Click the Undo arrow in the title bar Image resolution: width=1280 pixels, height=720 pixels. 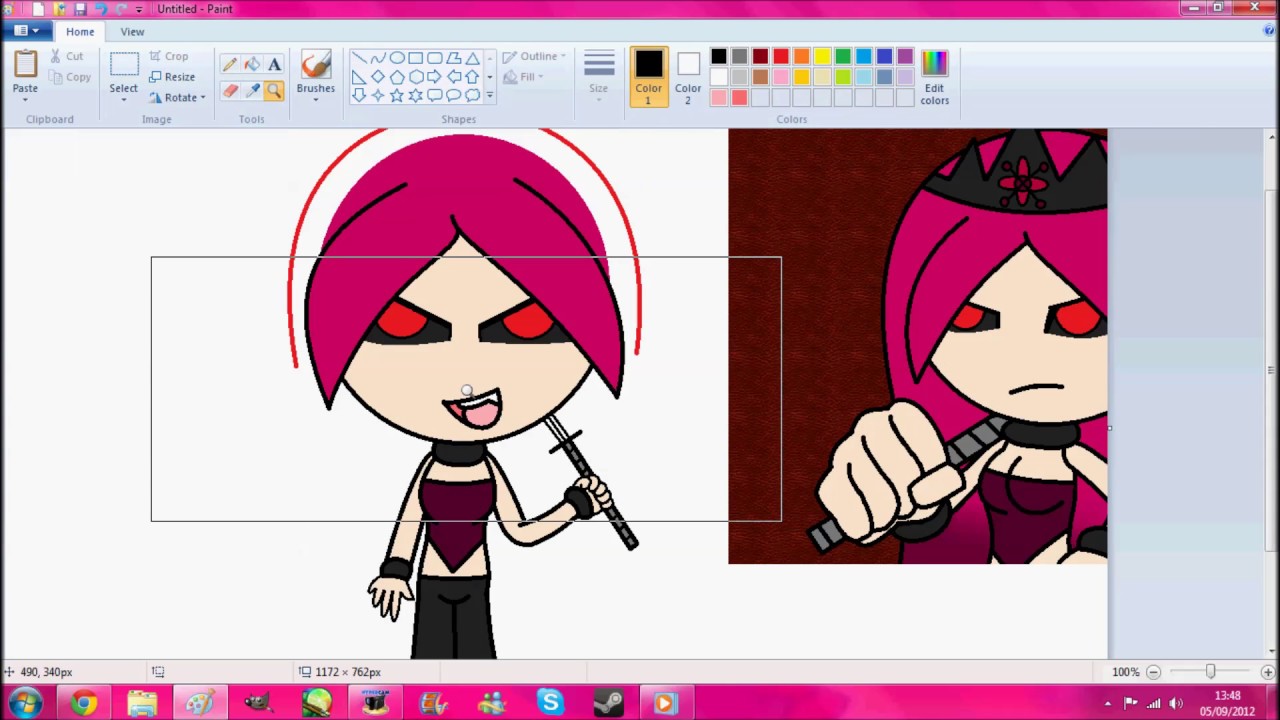pos(101,9)
